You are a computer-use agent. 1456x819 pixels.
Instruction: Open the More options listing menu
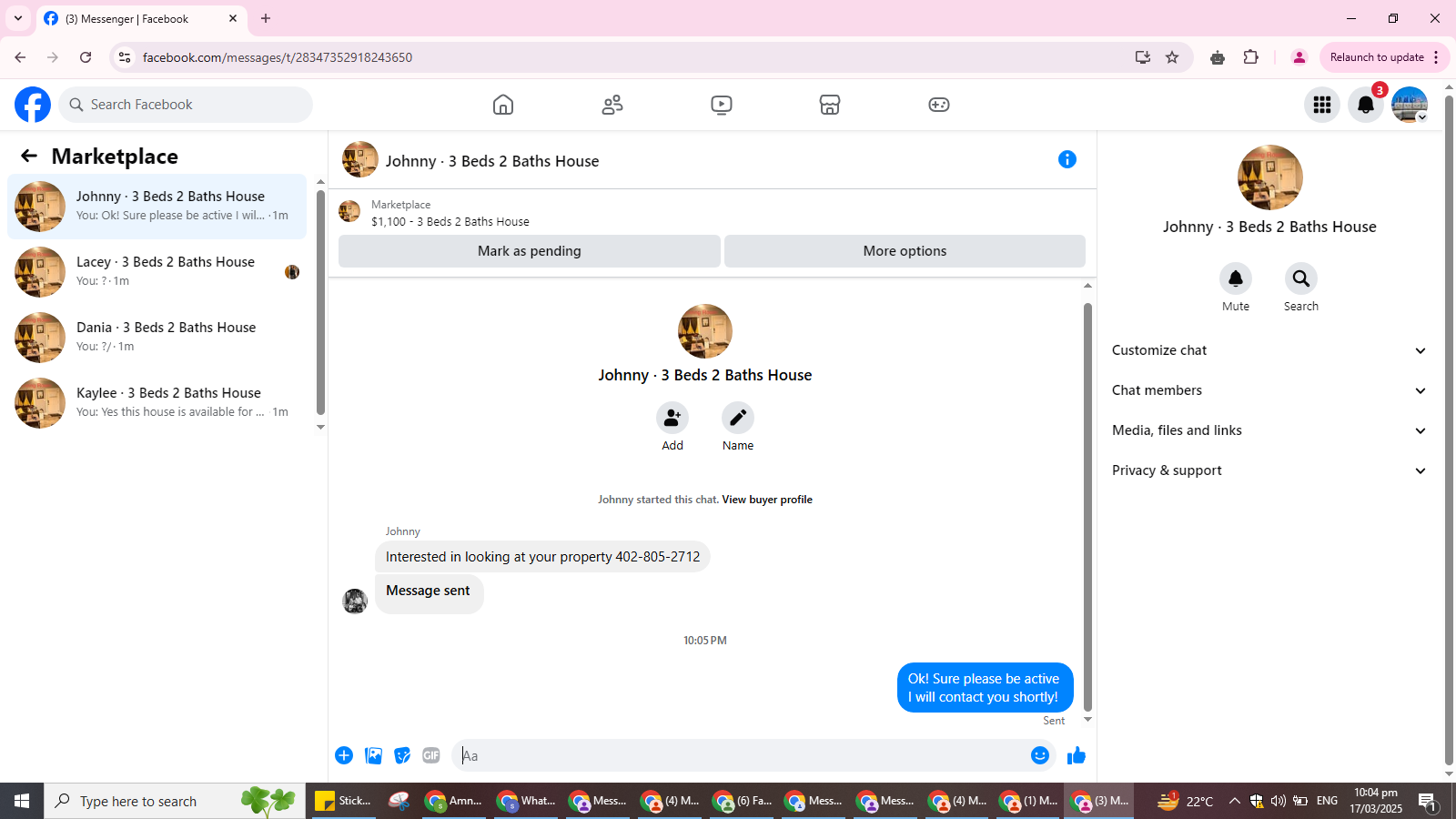click(905, 251)
